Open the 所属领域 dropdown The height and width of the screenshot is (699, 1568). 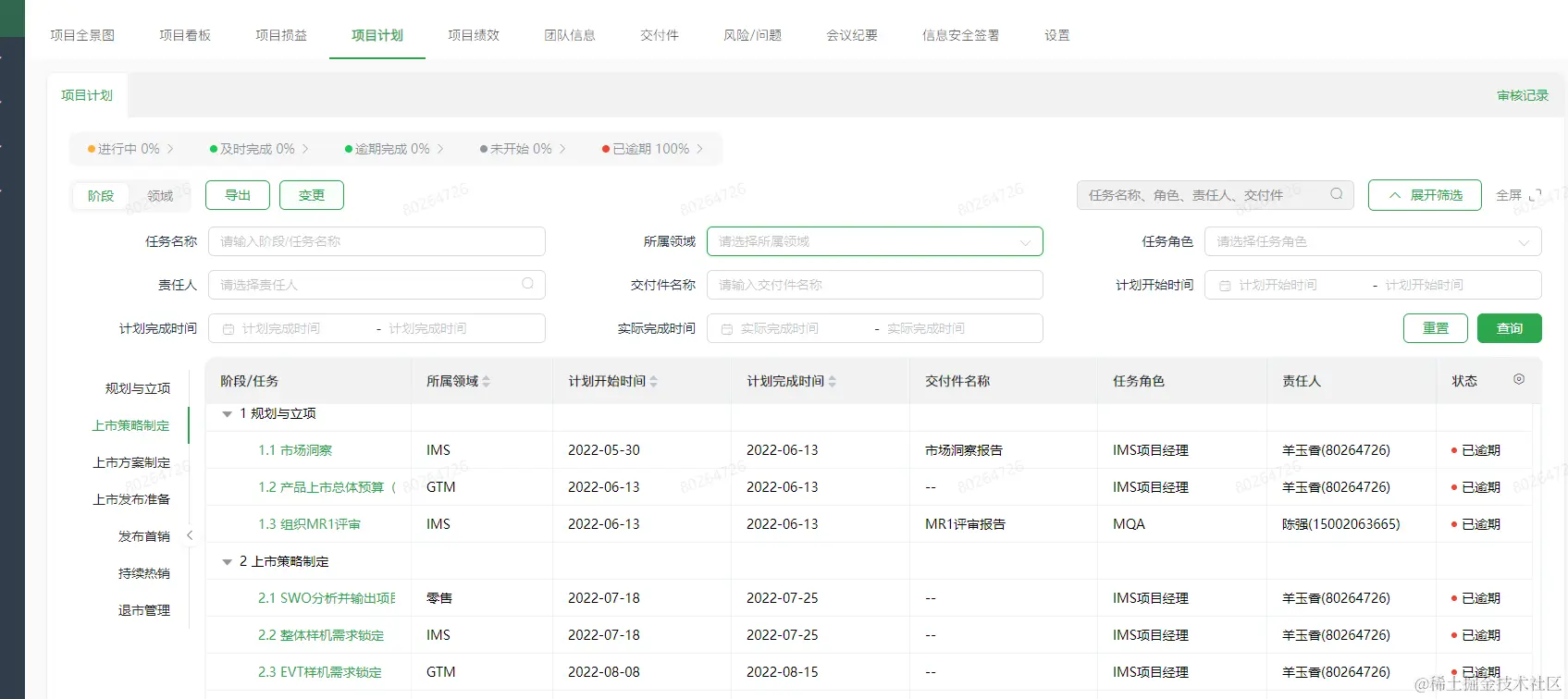[x=874, y=241]
